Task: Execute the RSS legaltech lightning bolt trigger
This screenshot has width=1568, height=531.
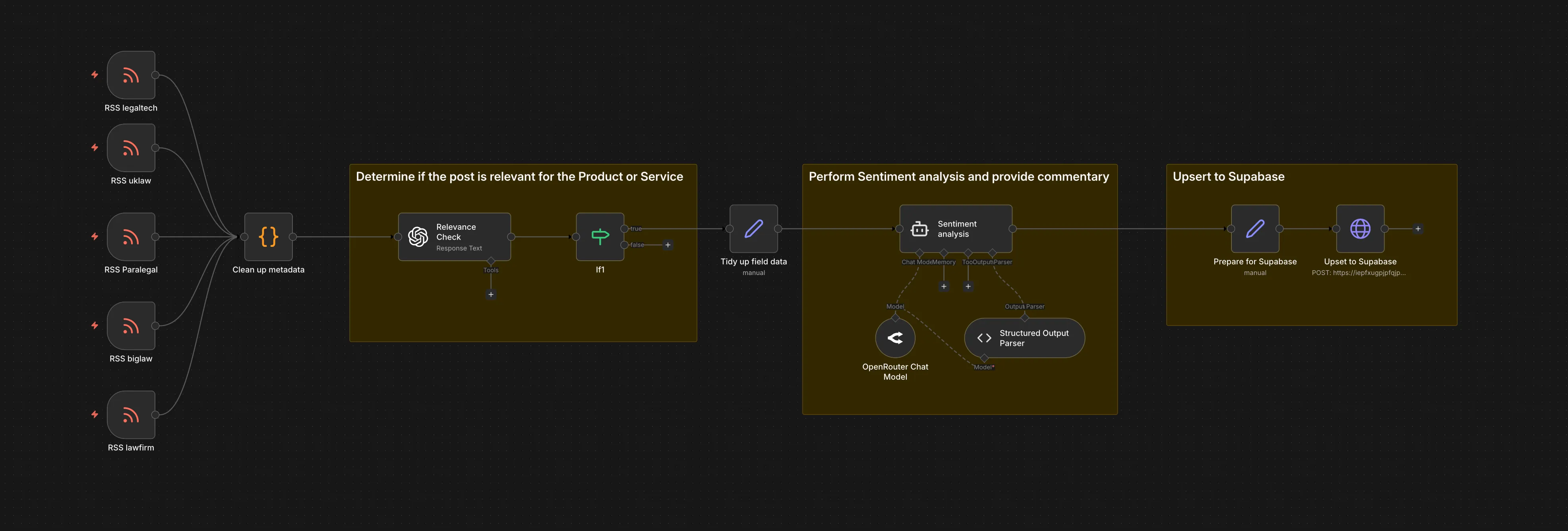Action: click(x=94, y=74)
